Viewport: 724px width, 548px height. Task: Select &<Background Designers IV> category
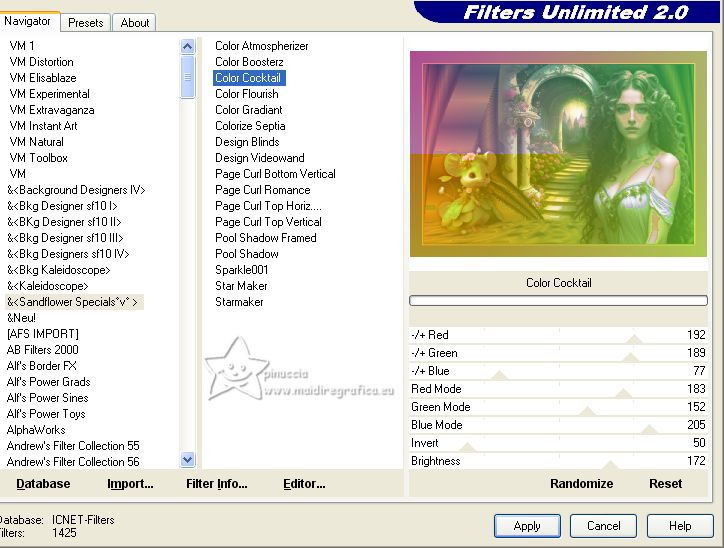(76, 190)
